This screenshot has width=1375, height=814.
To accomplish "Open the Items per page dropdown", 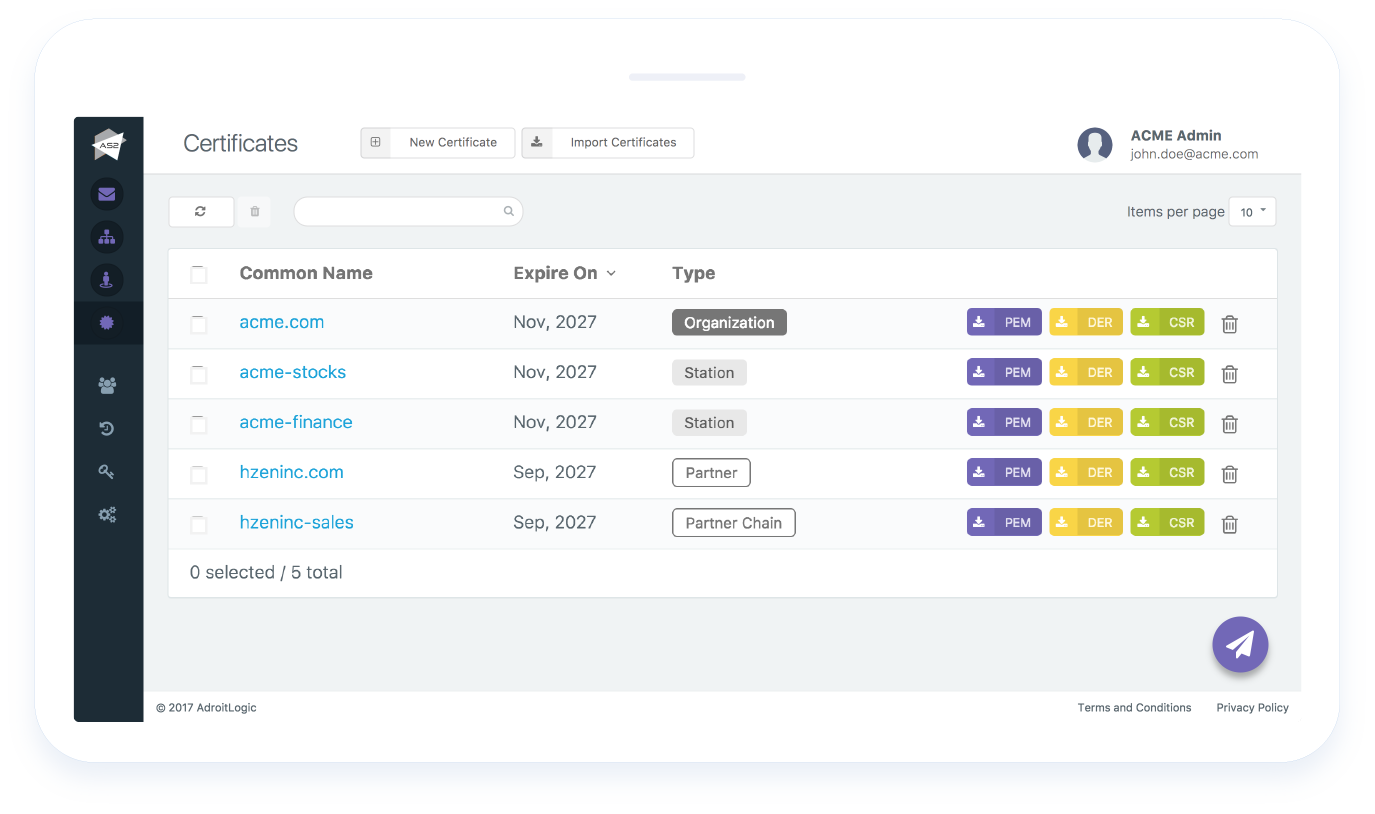I will click(1252, 212).
